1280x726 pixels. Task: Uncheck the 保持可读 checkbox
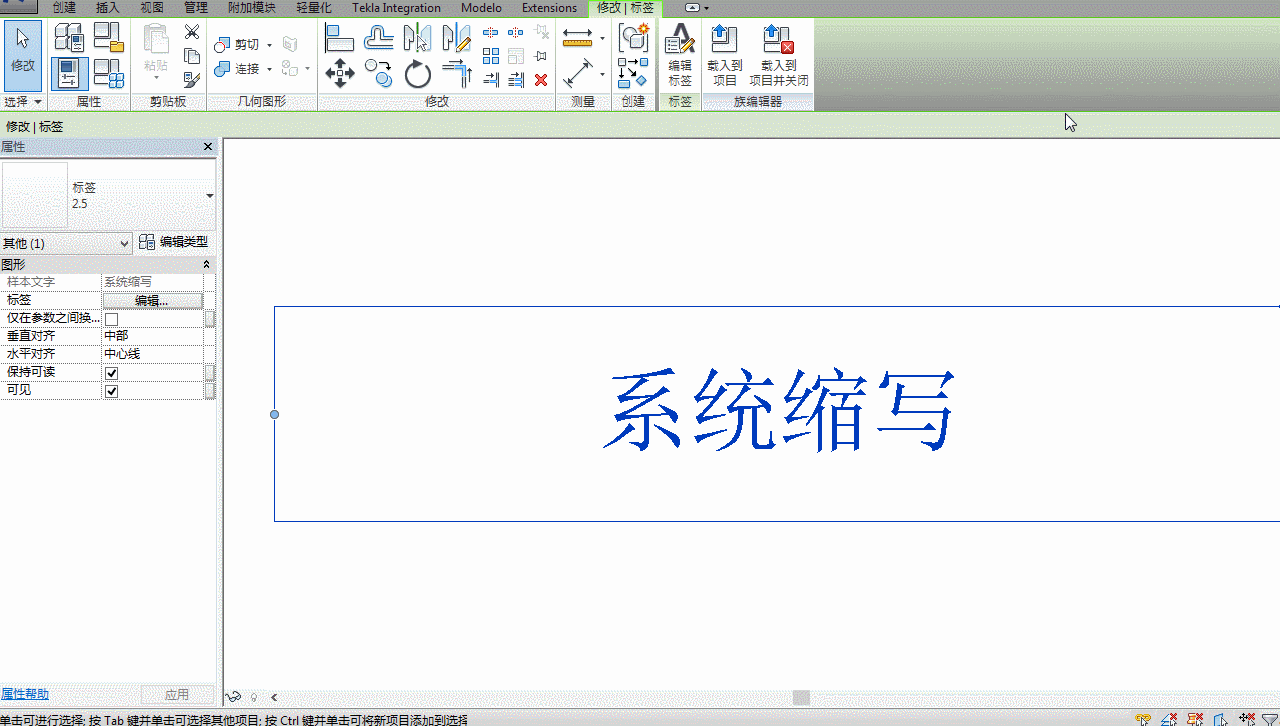coord(112,373)
